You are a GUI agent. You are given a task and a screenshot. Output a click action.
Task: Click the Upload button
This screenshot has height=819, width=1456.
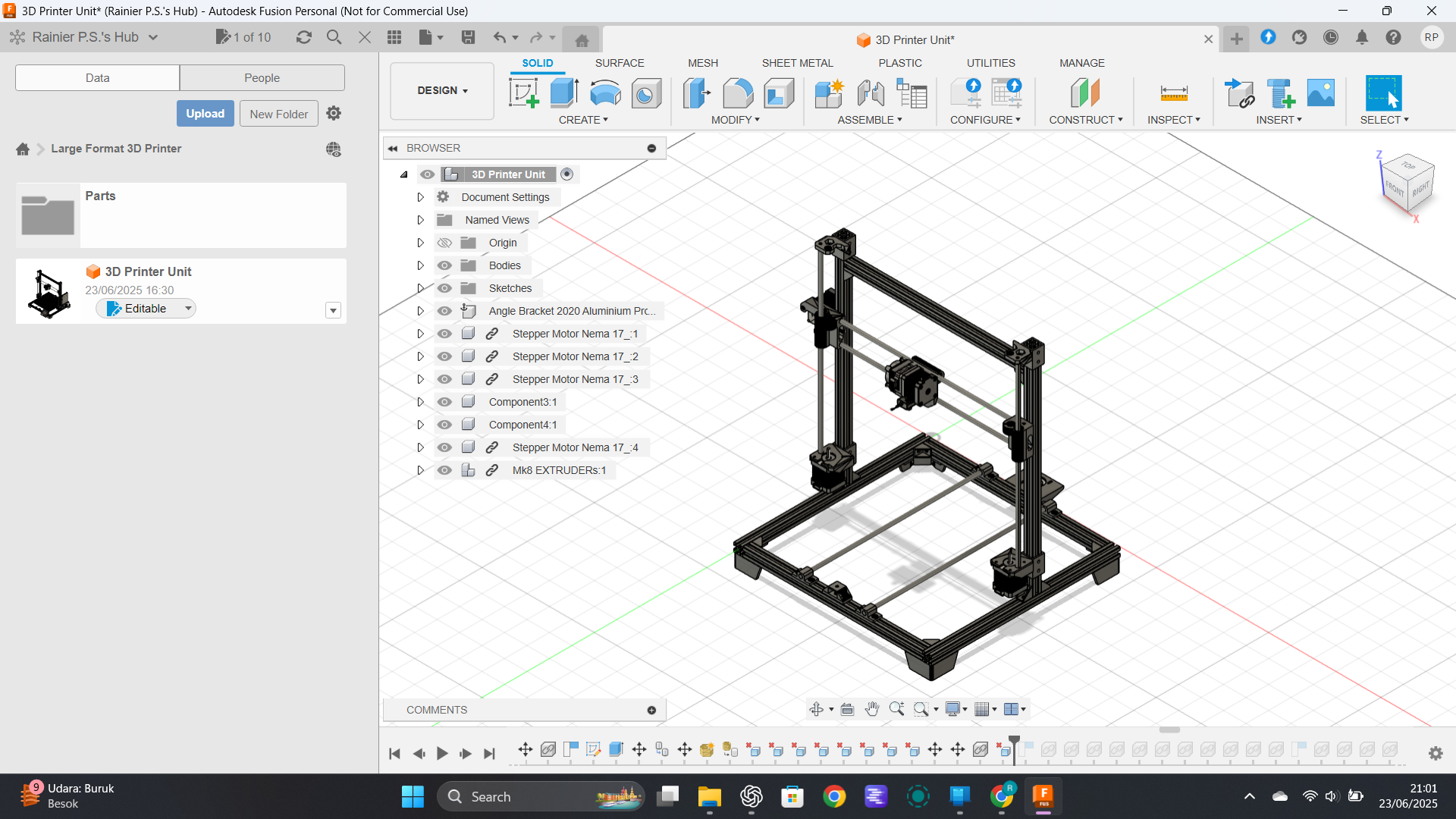pos(205,113)
